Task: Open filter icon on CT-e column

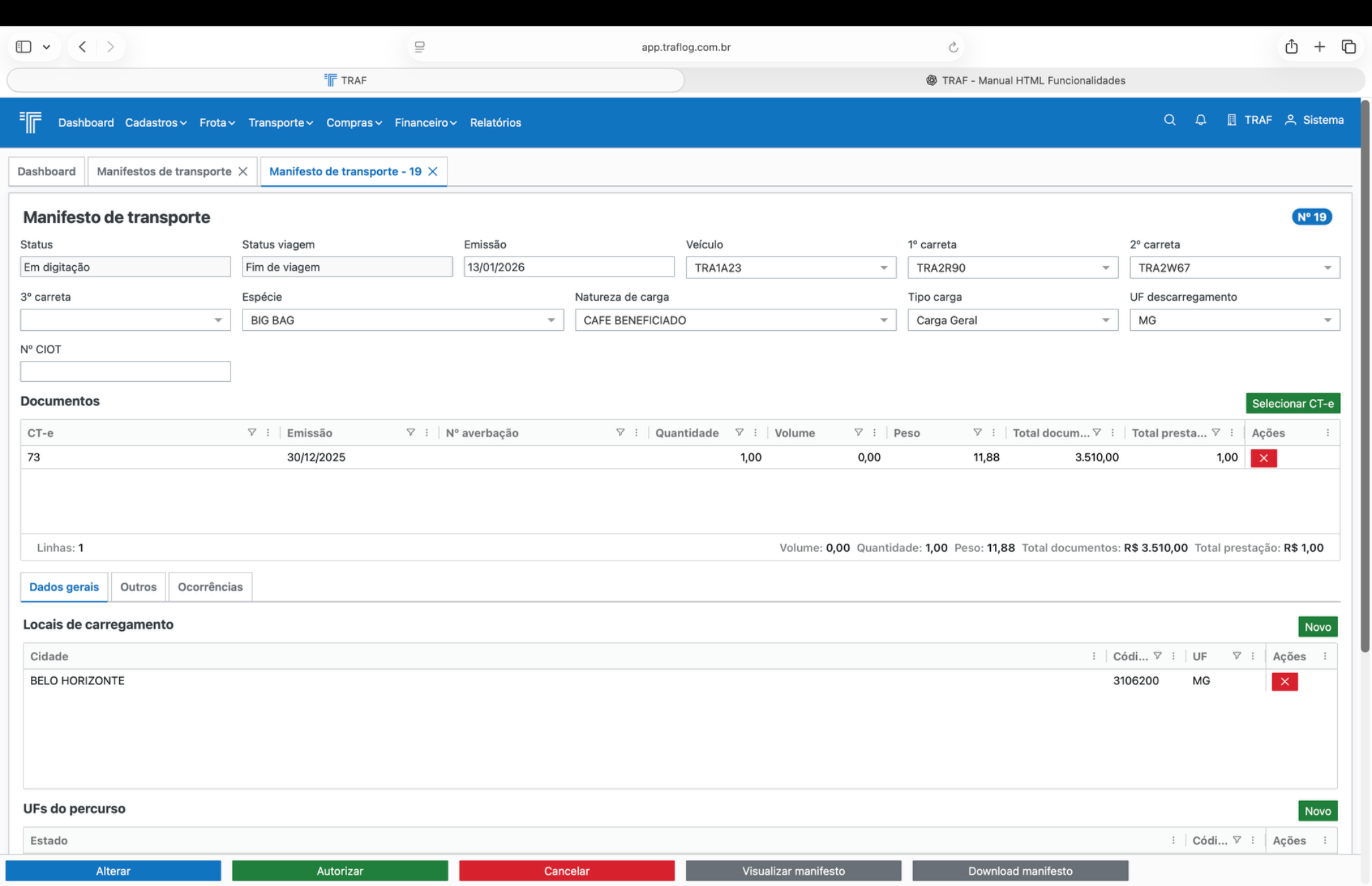Action: pos(252,433)
